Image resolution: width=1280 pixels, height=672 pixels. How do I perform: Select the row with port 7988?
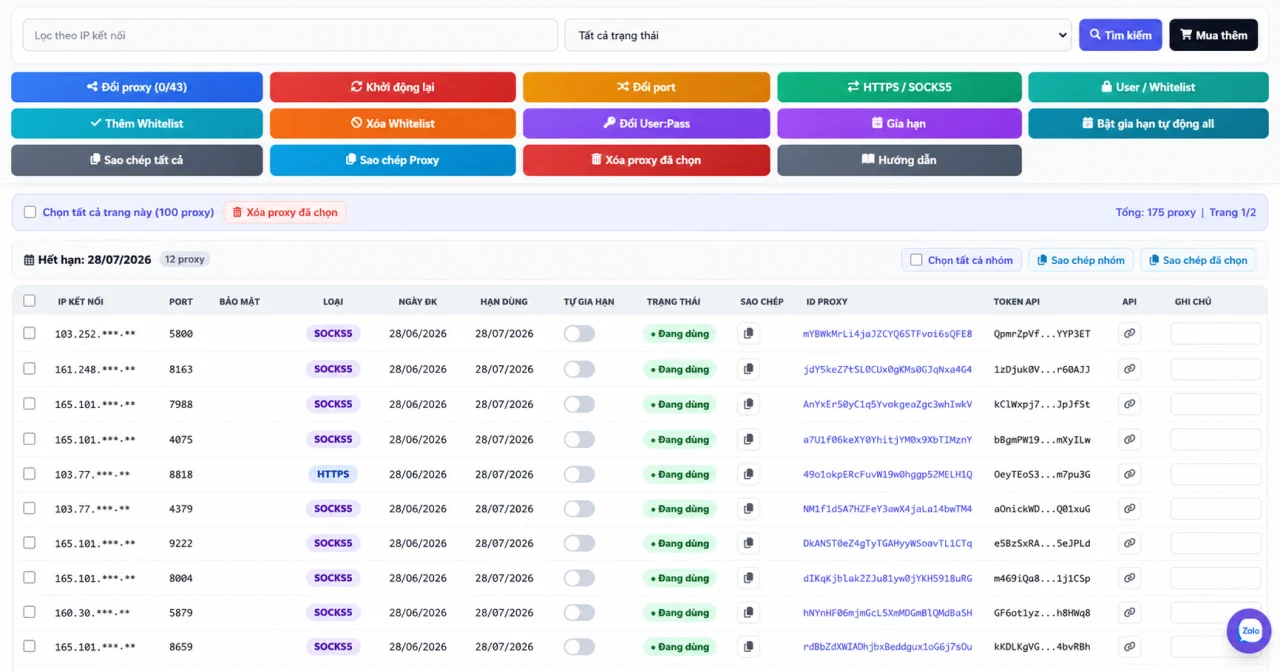tap(29, 404)
